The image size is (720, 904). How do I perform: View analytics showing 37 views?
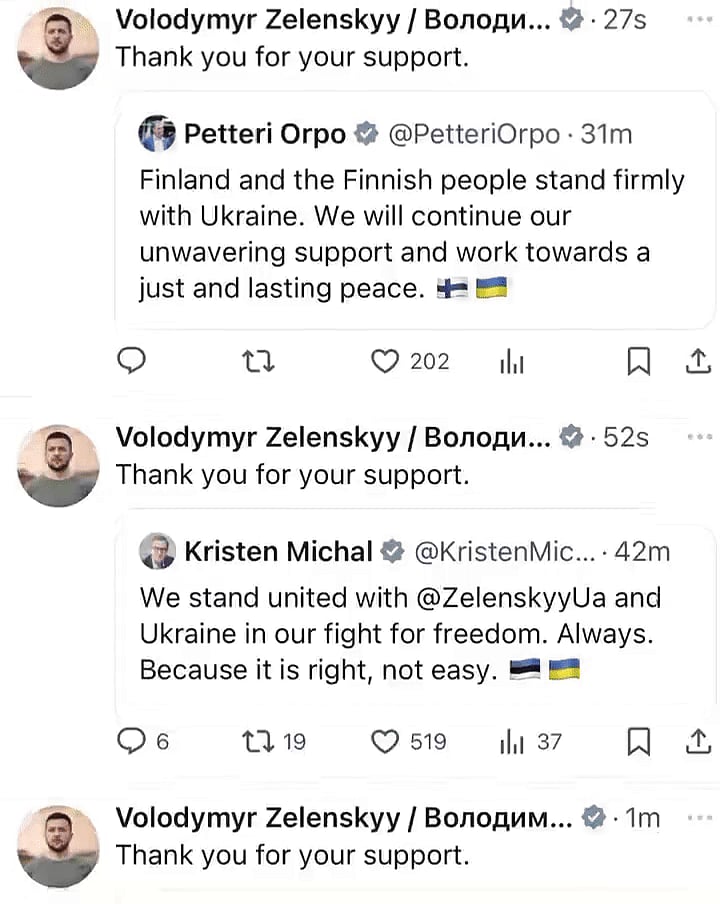click(512, 742)
